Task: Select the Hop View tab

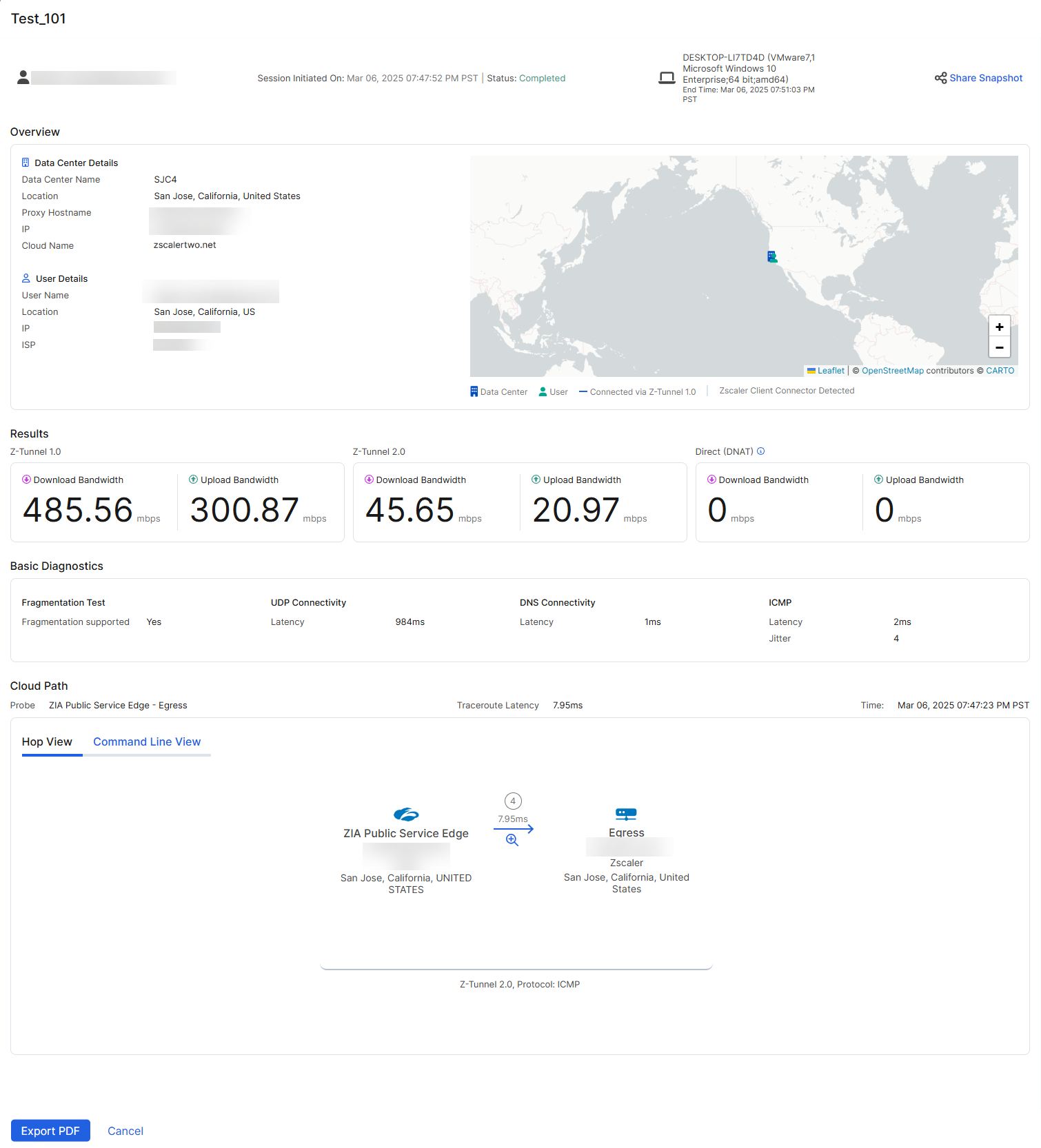Action: pos(47,741)
